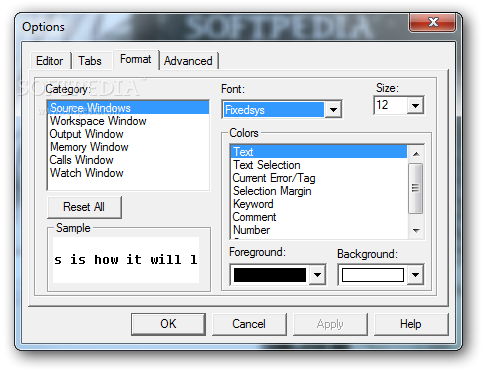
Task: Pick Output Window category
Action: (128, 134)
